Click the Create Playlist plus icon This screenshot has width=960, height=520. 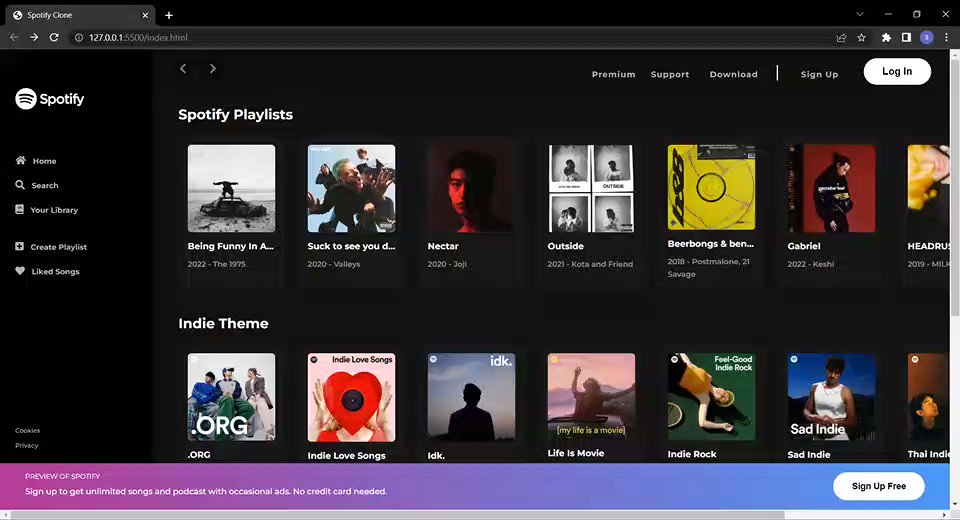20,246
